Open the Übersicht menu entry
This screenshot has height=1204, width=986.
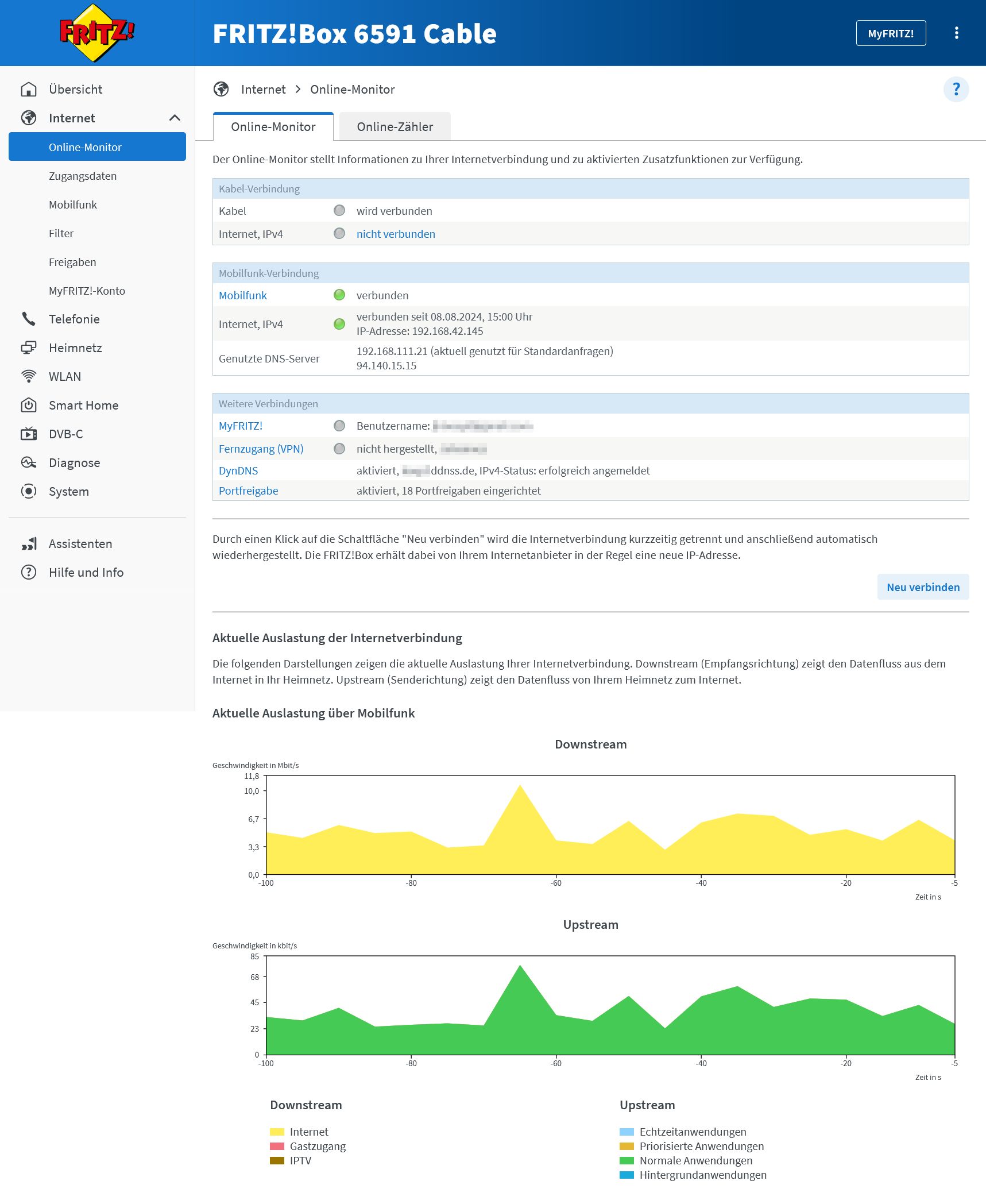point(75,89)
